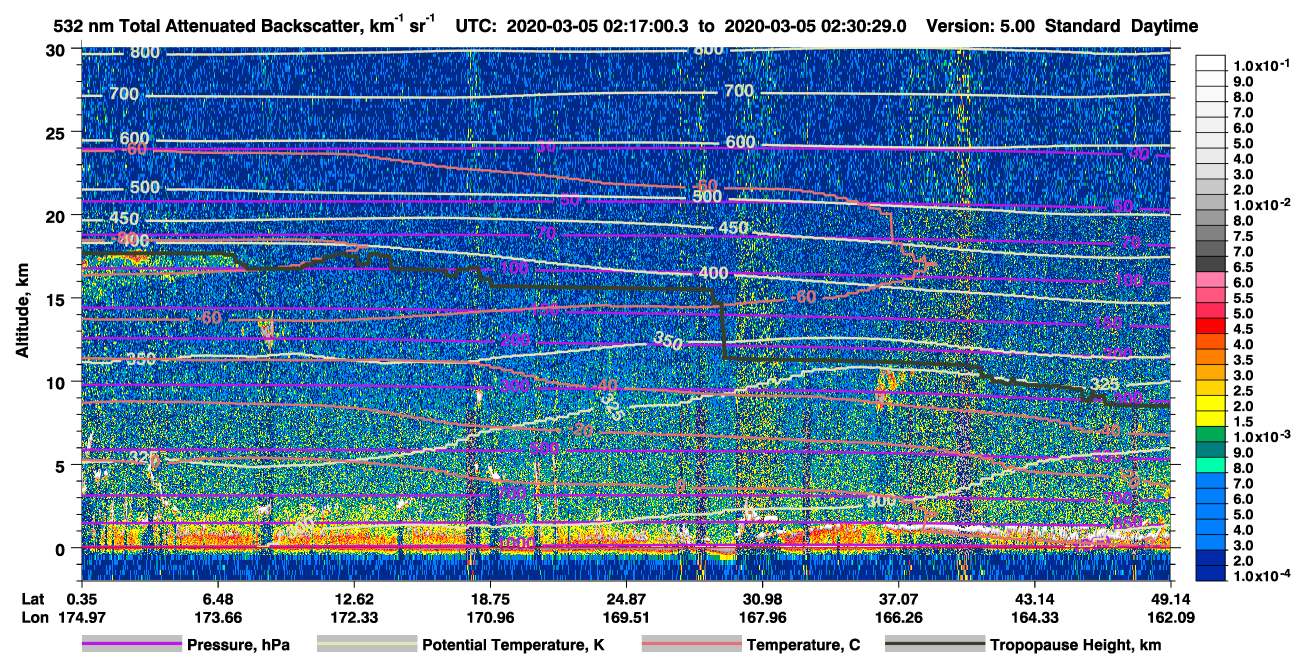Image resolution: width=1300 pixels, height=667 pixels.
Task: Click the Temperature, C salmon legend line
Action: click(x=690, y=645)
